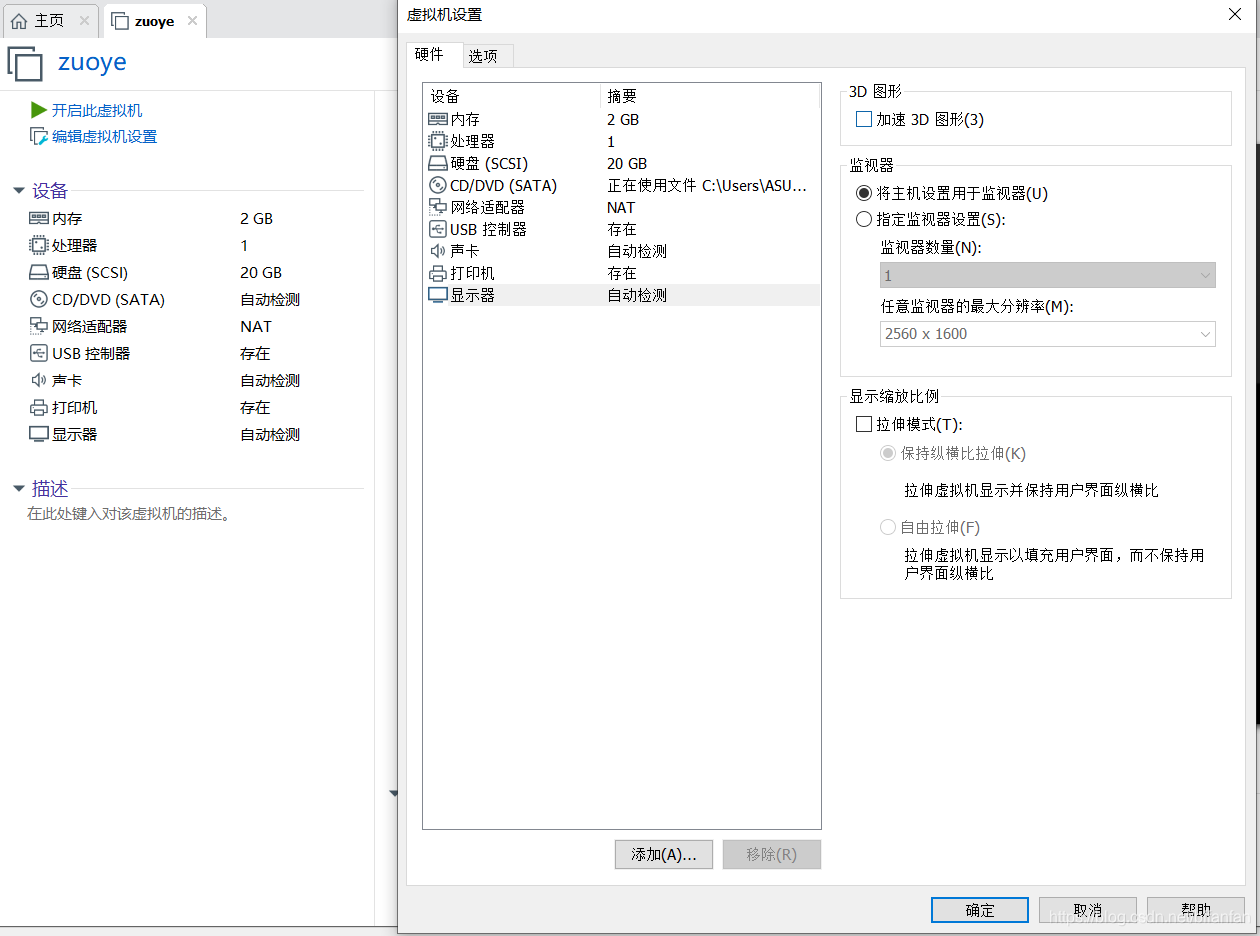This screenshot has width=1260, height=936.
Task: Click the 设备 column header
Action: tap(511, 96)
